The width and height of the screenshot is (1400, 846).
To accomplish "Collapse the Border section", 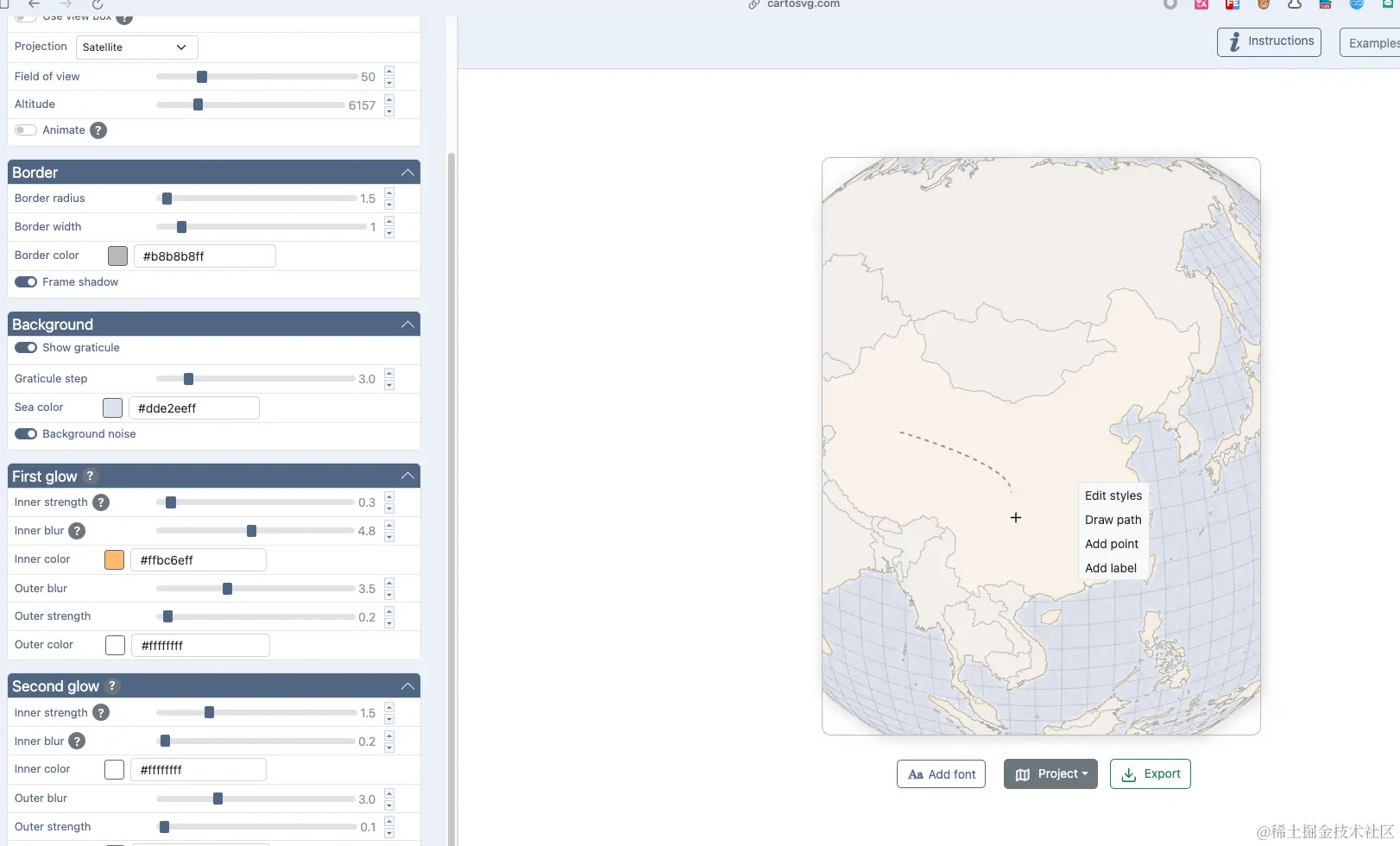I will coord(407,173).
